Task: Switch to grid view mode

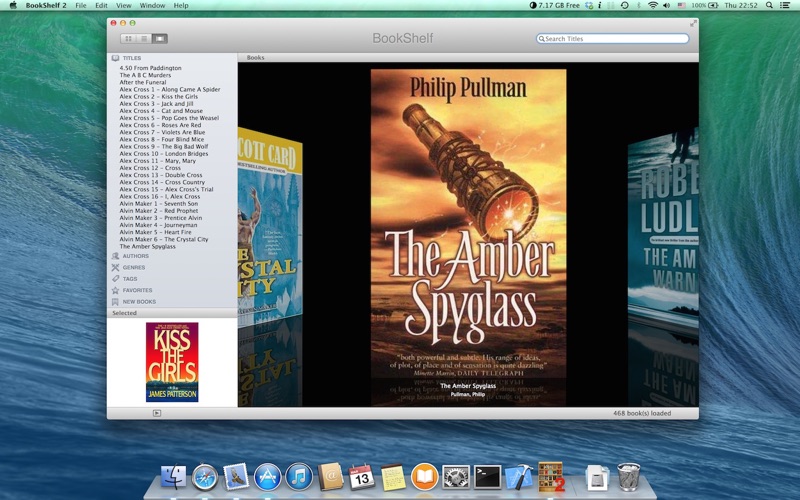Action: pos(128,38)
